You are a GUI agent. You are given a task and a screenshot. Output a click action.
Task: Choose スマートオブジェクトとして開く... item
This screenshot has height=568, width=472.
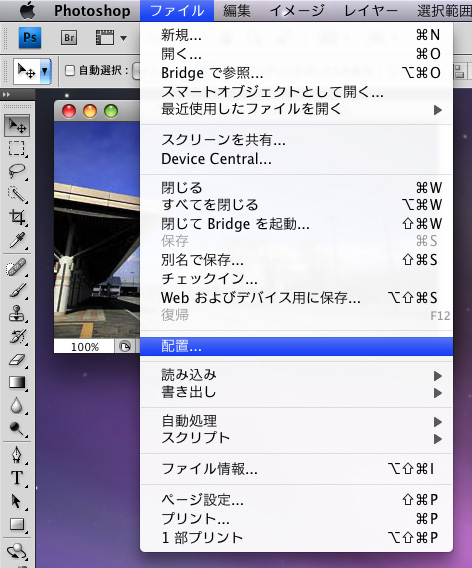click(x=296, y=92)
